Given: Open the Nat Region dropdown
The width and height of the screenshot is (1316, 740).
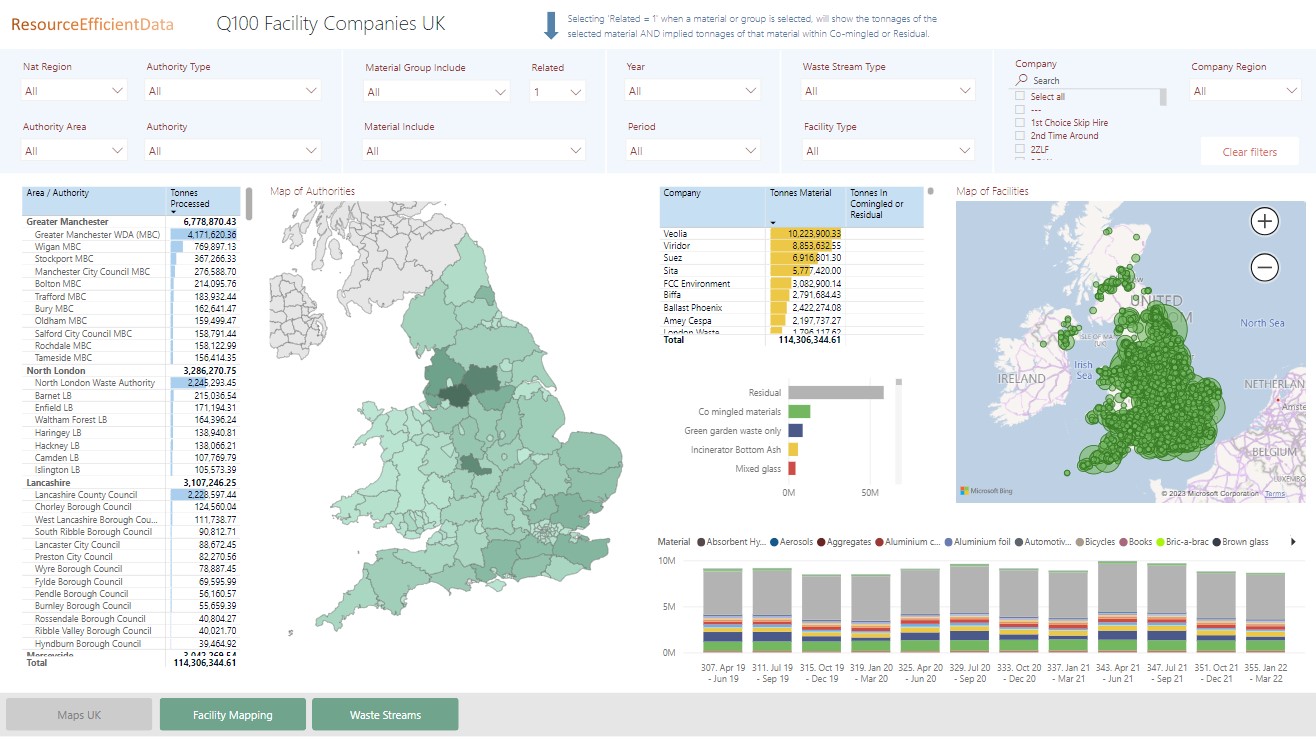Looking at the screenshot, I should coord(74,91).
